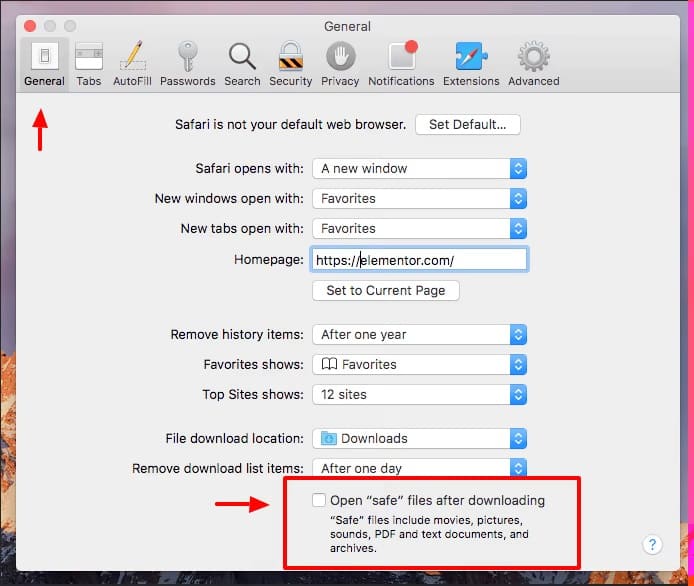Open the New windows open with dropdown
694x586 pixels.
419,199
